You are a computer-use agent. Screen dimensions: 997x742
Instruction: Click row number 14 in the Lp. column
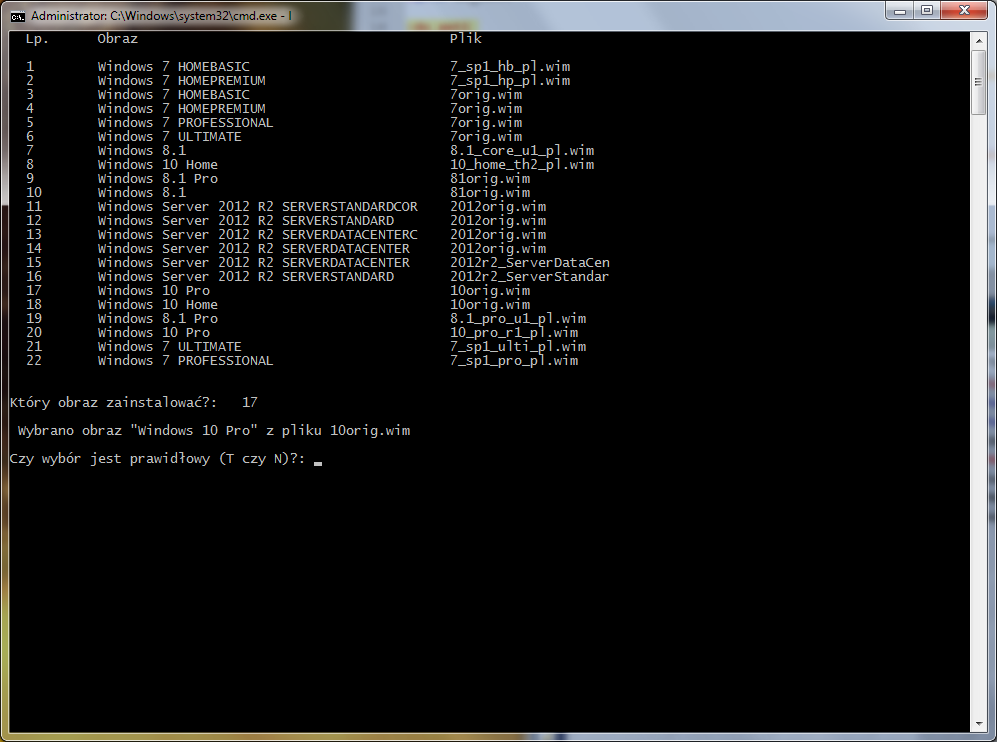point(34,249)
